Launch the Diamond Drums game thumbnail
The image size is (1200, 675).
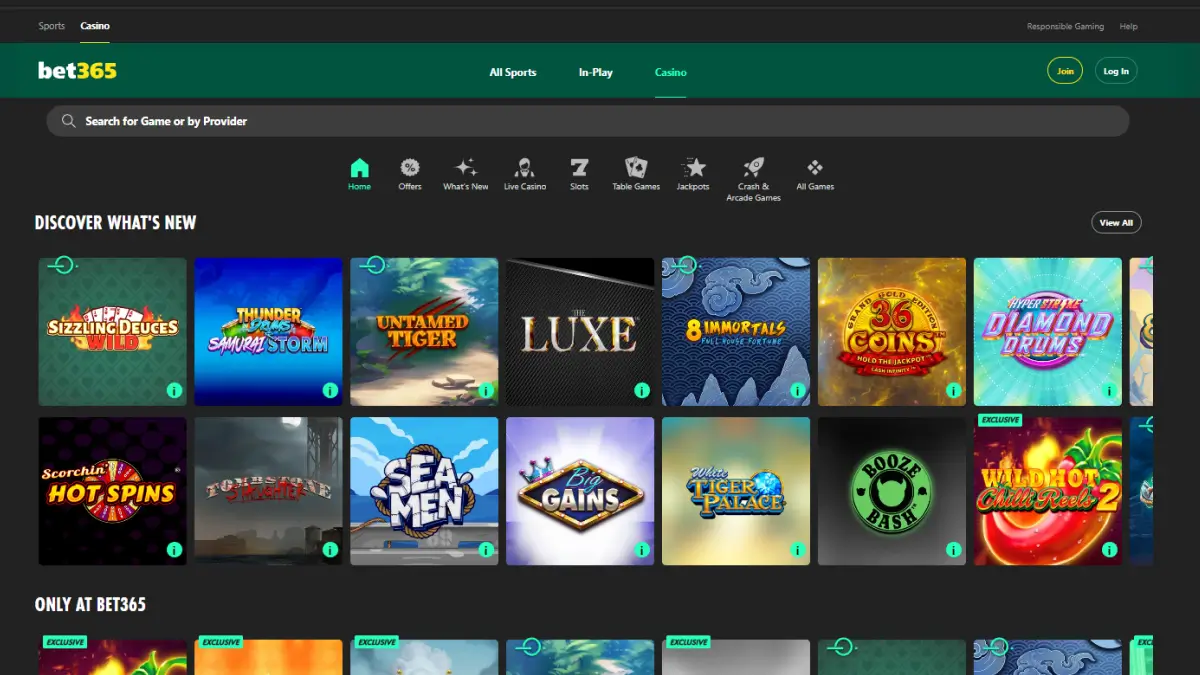[x=1048, y=331]
